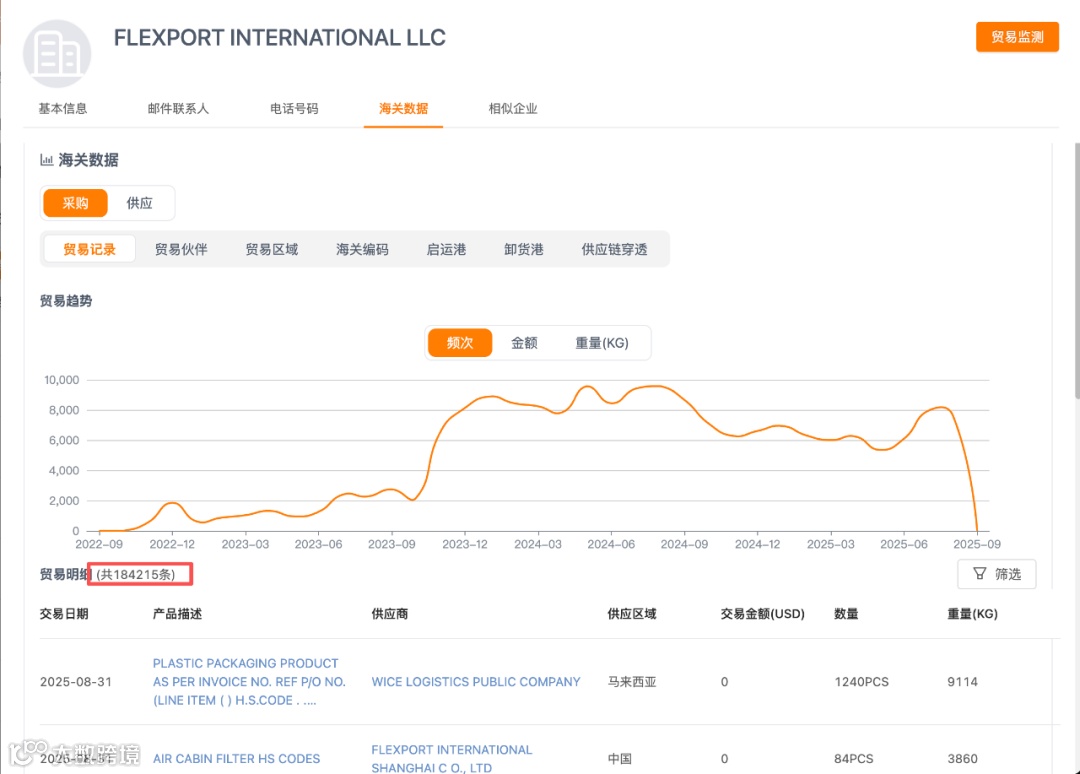Click the company building logo icon
Image resolution: width=1080 pixels, height=774 pixels.
(57, 53)
